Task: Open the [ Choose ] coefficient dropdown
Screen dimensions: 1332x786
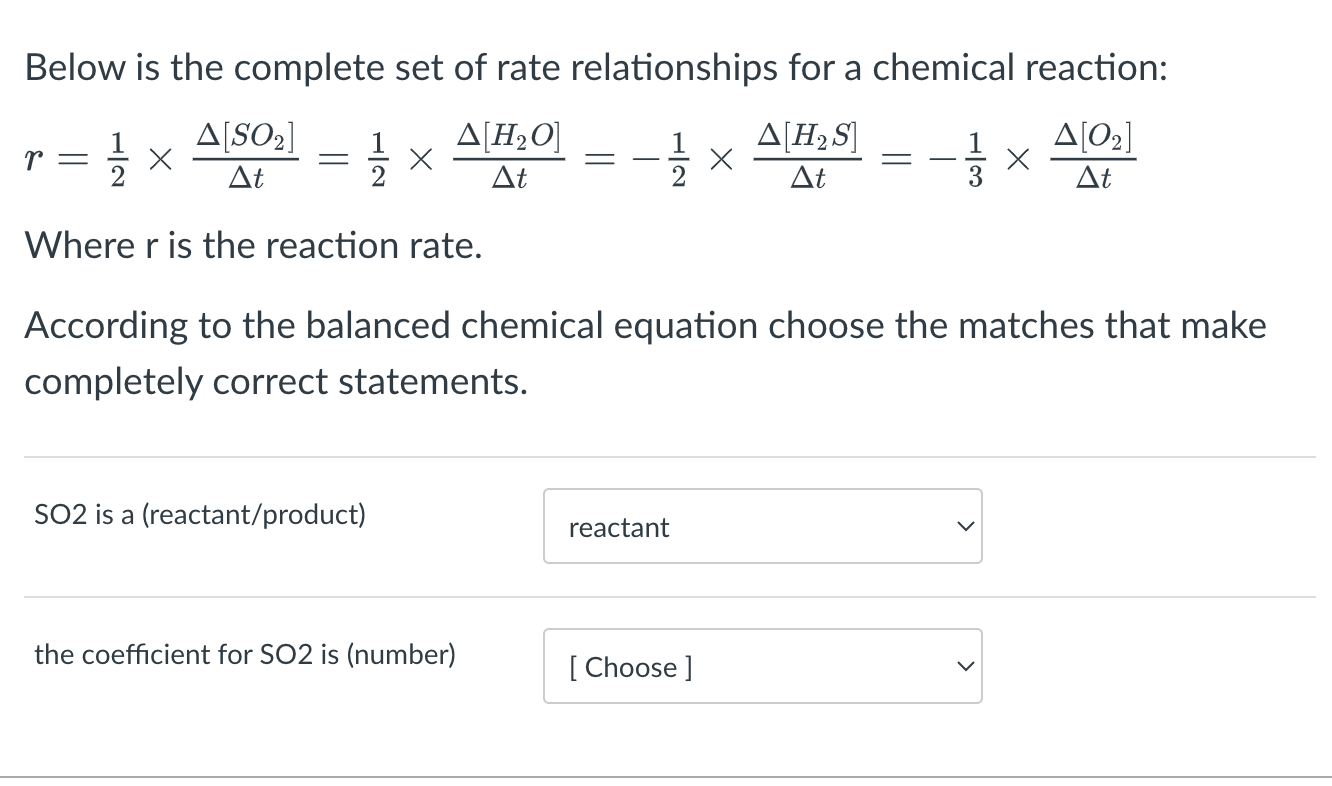Action: tap(762, 666)
